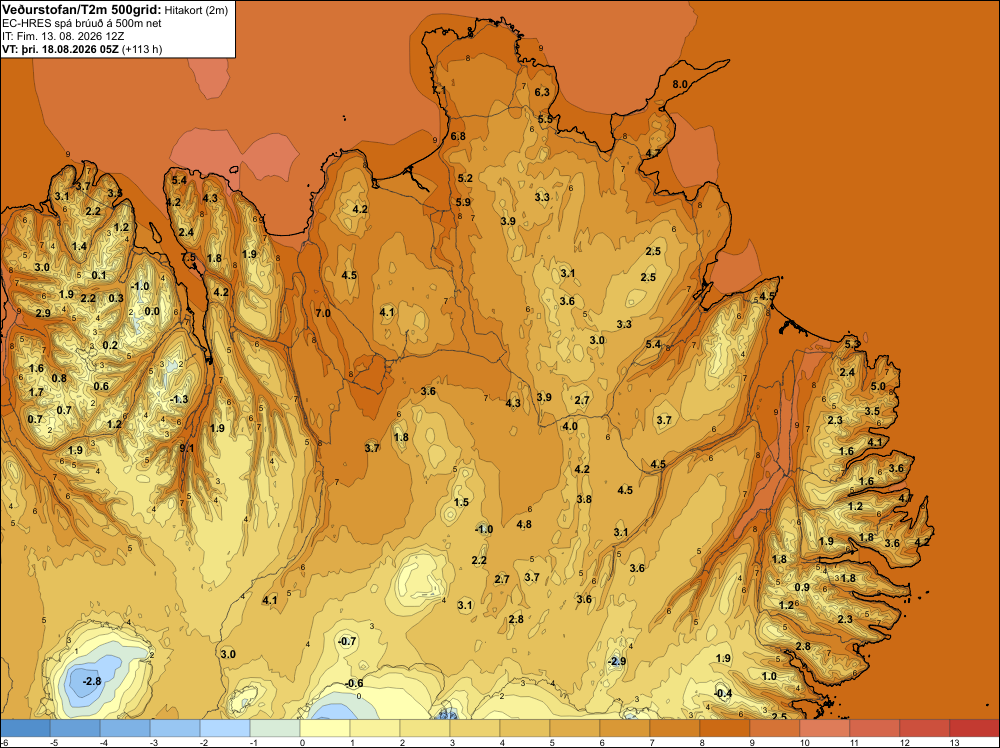1000x748 pixels.
Task: Pick the pale yellow legend swatch between 0 and 1
Action: pyautogui.click(x=325, y=728)
